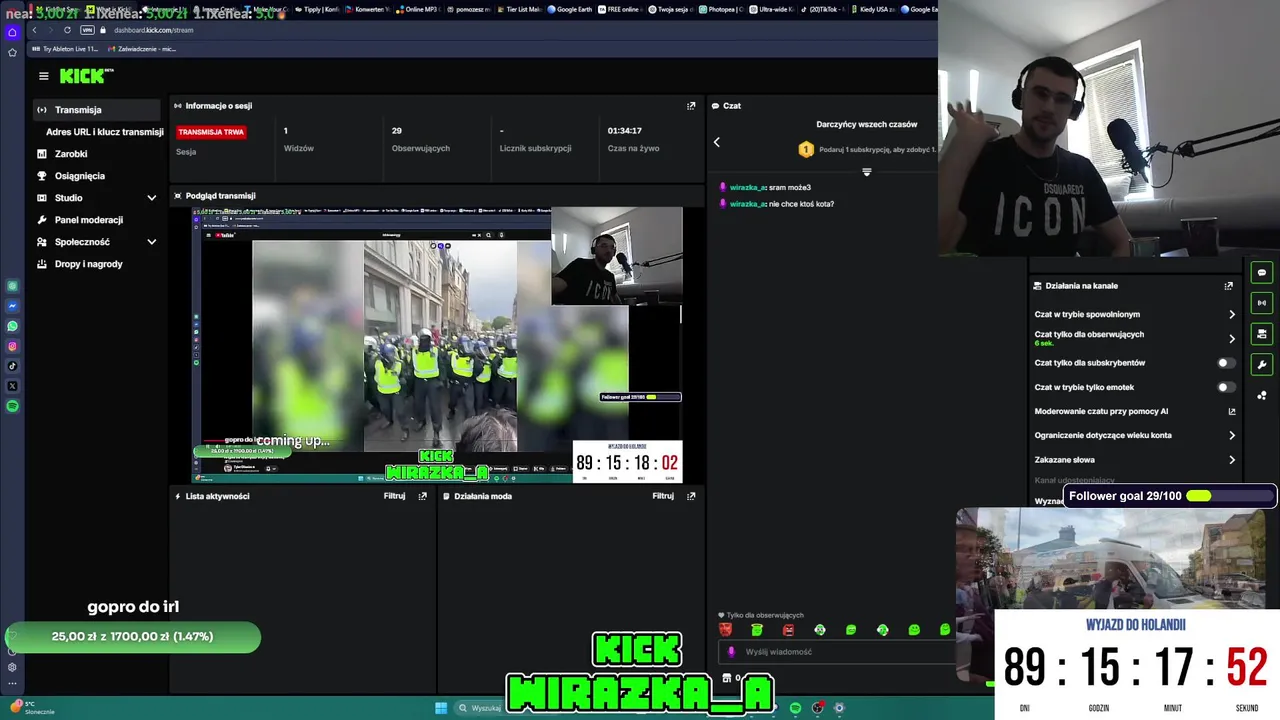This screenshot has width=1280, height=720.
Task: Open Adres URL i klucz transmisji
Action: 104,132
